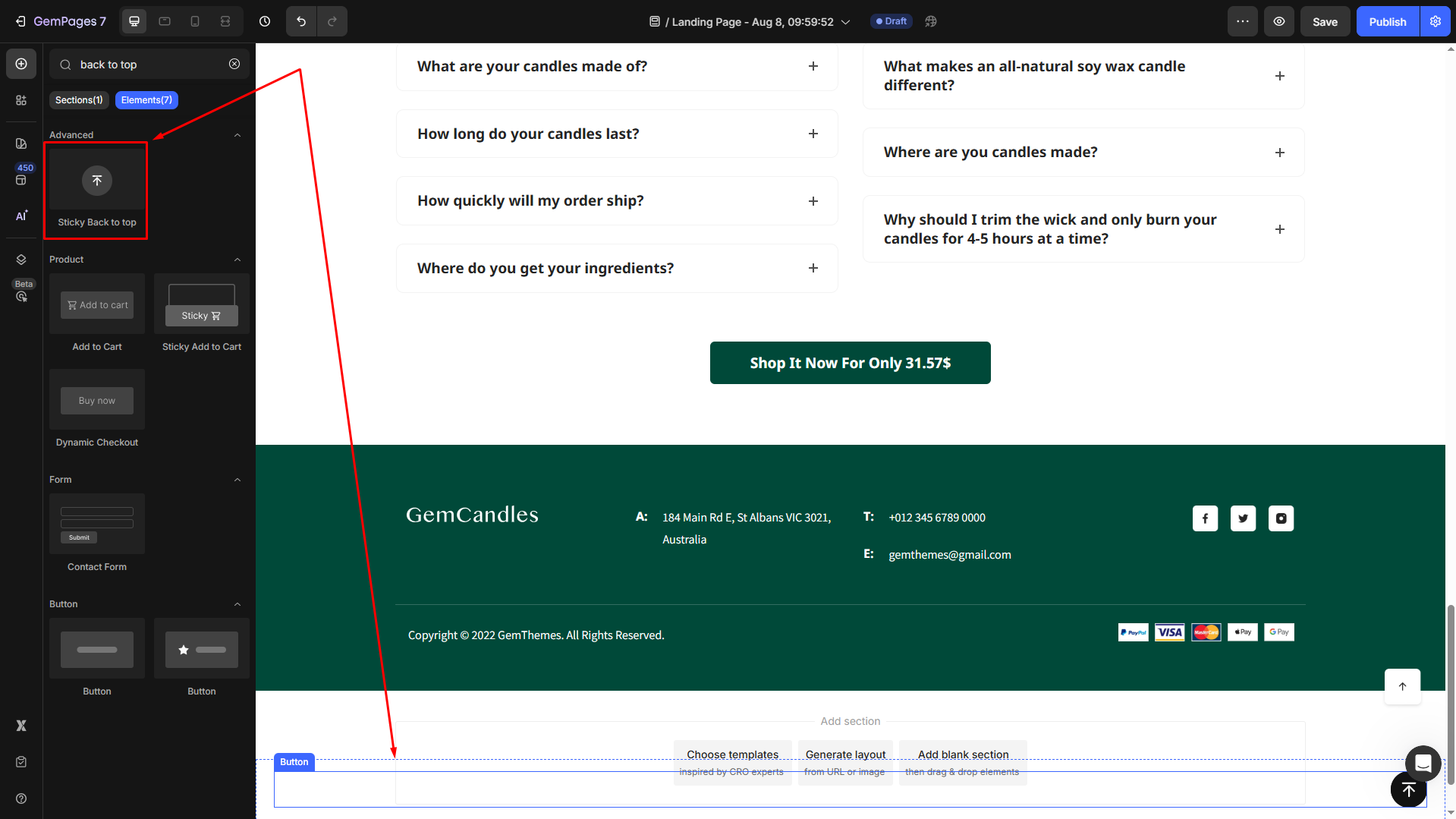Viewport: 1456px width, 819px height.
Task: Click the redo arrow in top toolbar
Action: [332, 21]
